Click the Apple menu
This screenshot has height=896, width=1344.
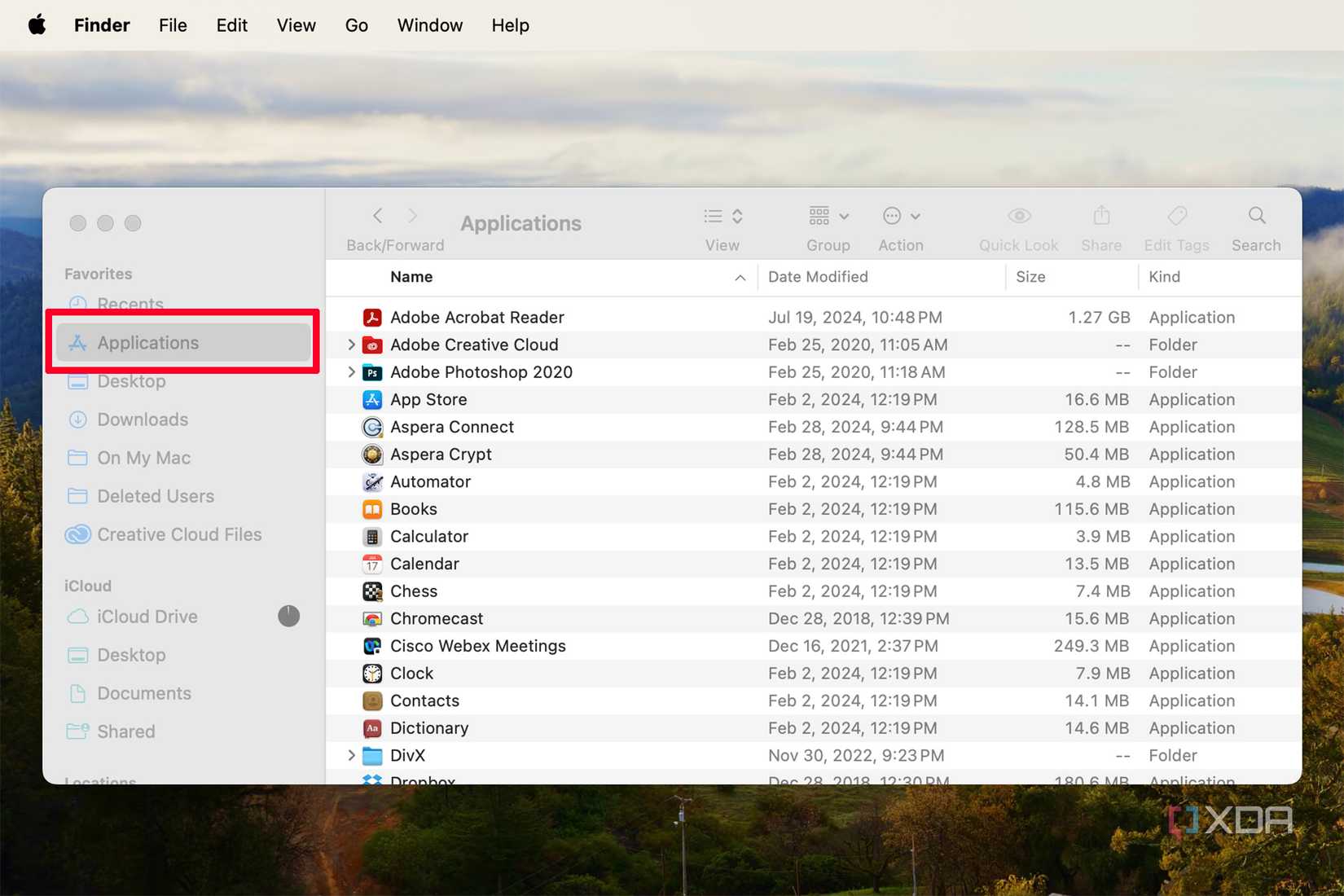[x=36, y=24]
